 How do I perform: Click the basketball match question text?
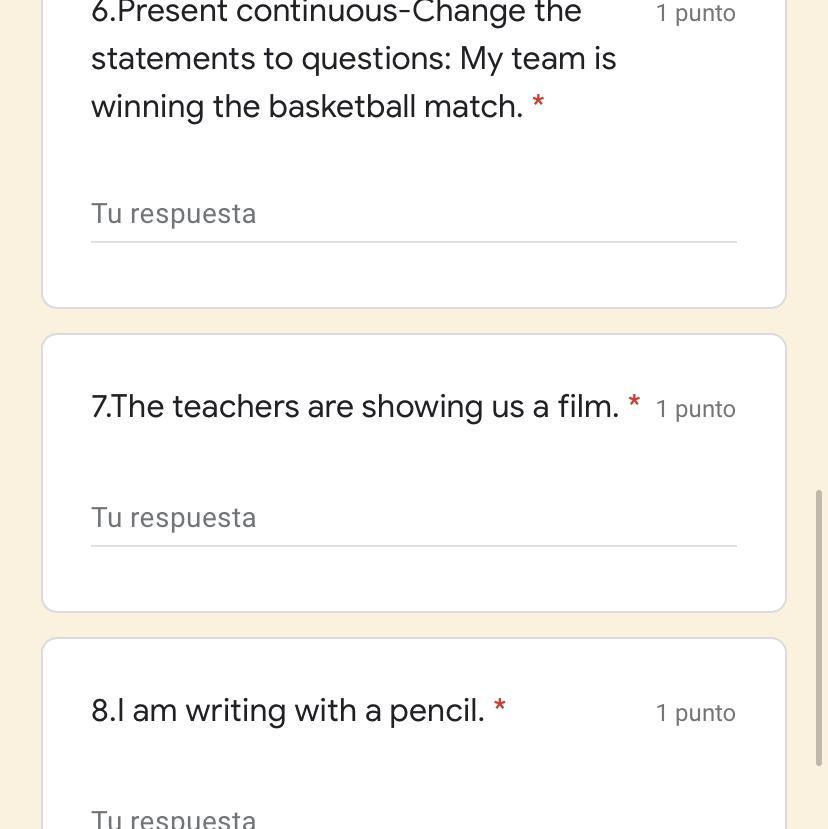[306, 106]
